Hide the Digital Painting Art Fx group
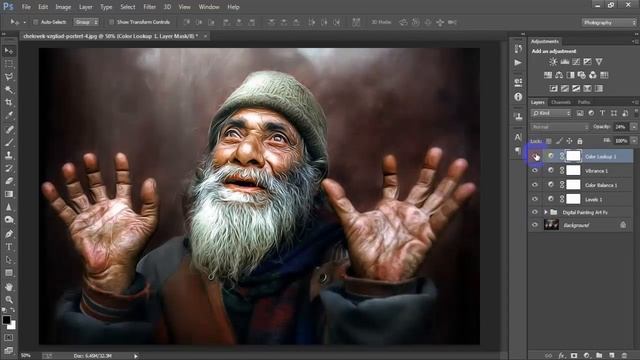The width and height of the screenshot is (640, 360). [535, 212]
